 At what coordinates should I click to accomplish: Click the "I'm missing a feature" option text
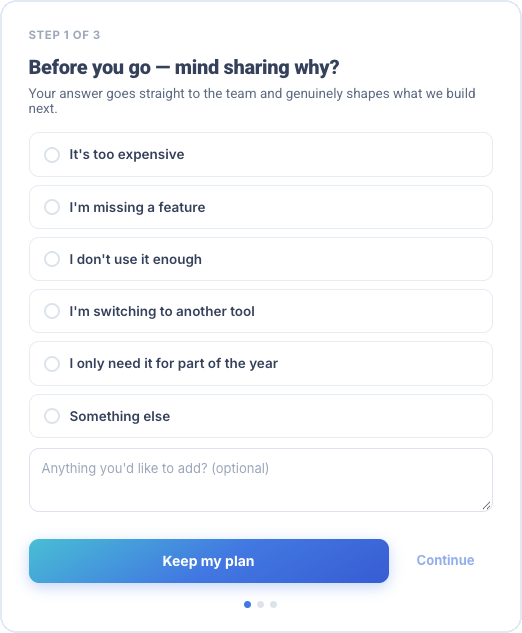pyautogui.click(x=137, y=208)
